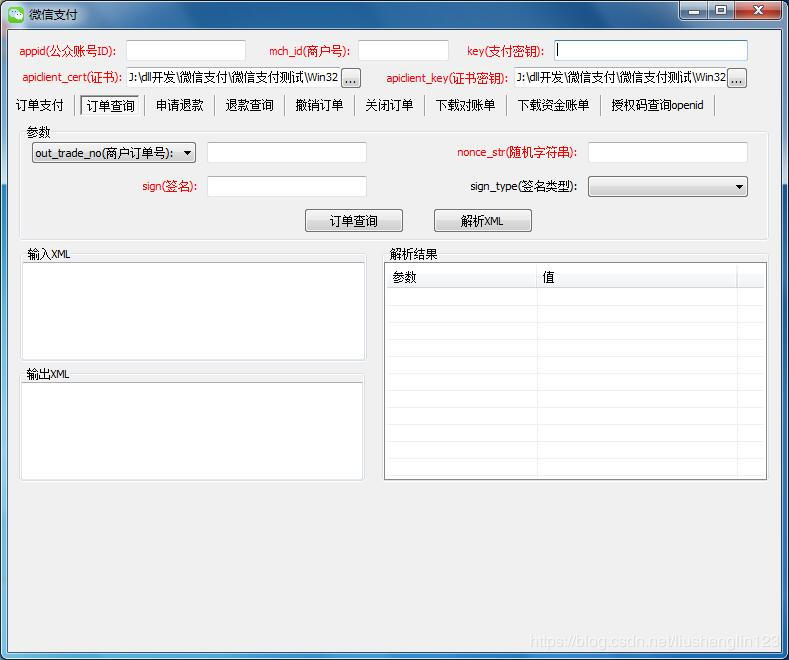
Task: Focus the mch_id (商户号) input field
Action: point(403,51)
